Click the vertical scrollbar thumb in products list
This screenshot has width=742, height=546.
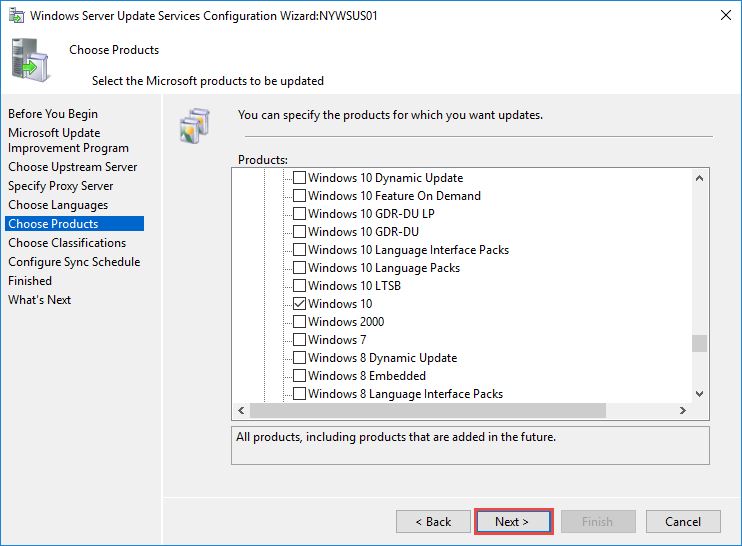click(x=699, y=343)
